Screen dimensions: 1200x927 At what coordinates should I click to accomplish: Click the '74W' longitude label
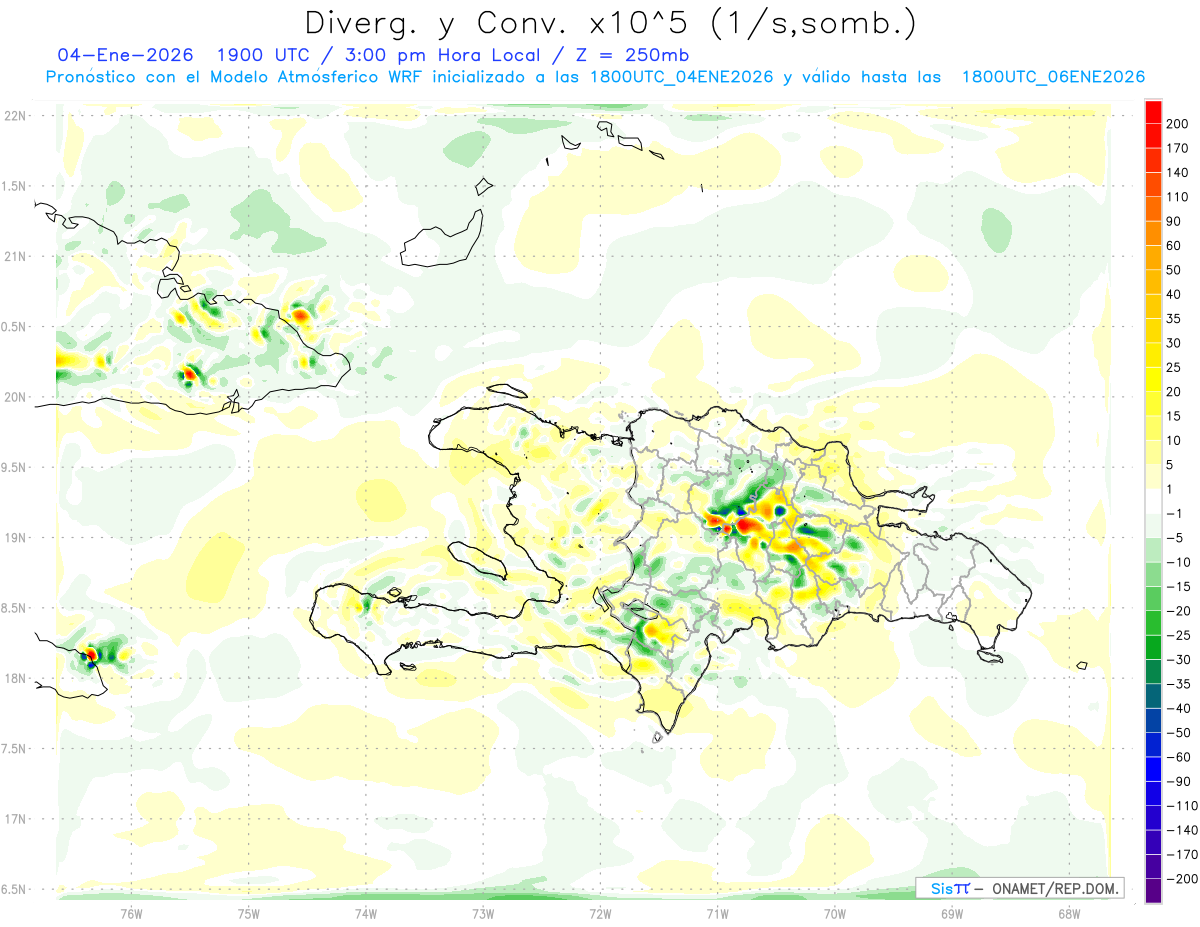click(x=366, y=913)
